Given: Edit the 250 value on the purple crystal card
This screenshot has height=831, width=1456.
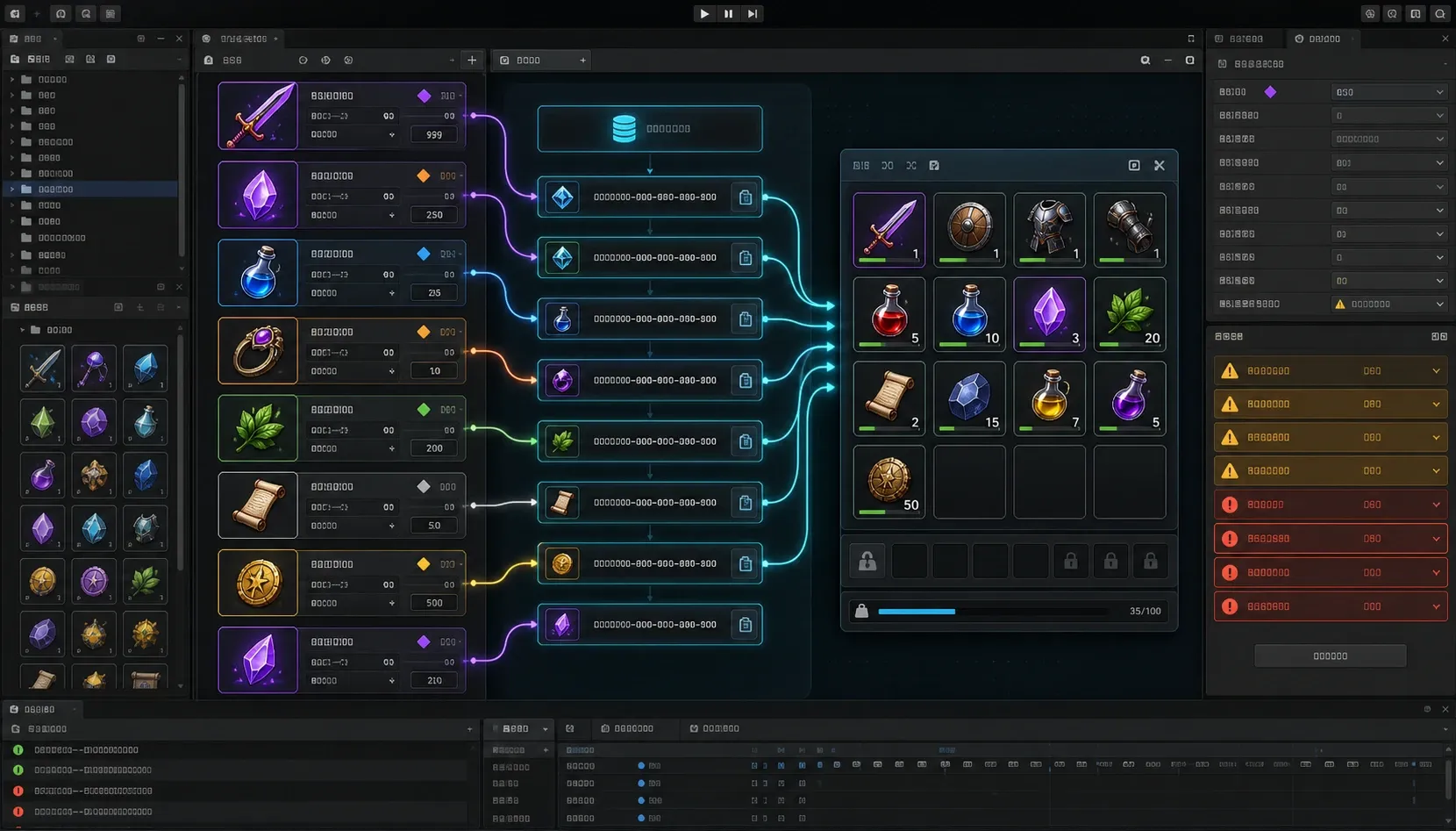Looking at the screenshot, I should 434,215.
